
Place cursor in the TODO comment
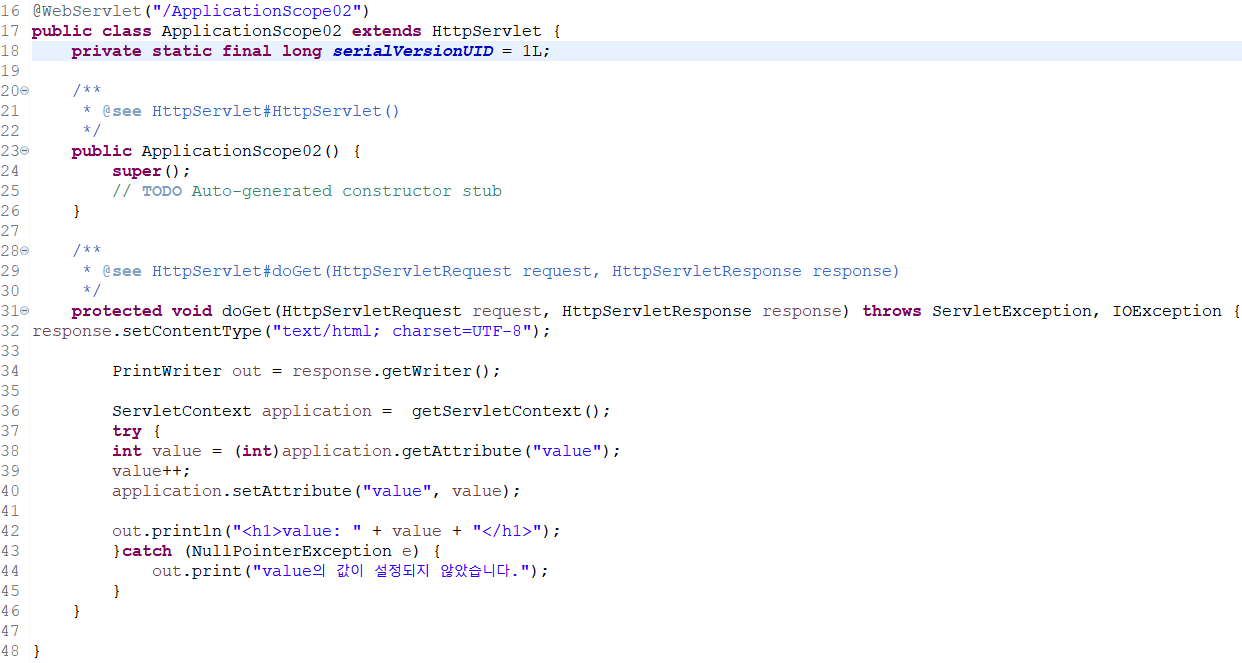click(300, 190)
